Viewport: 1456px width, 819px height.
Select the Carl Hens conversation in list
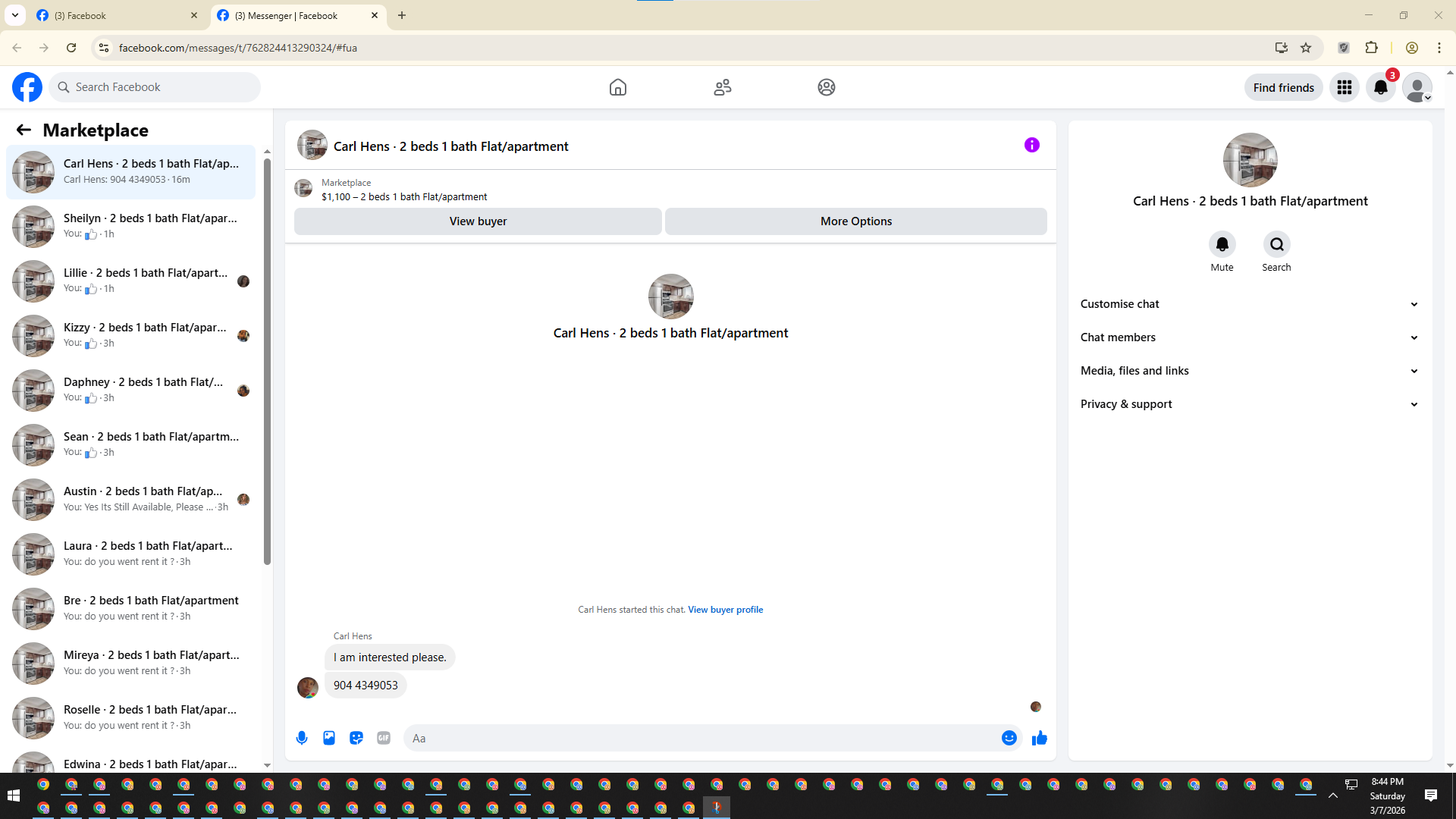click(x=131, y=171)
